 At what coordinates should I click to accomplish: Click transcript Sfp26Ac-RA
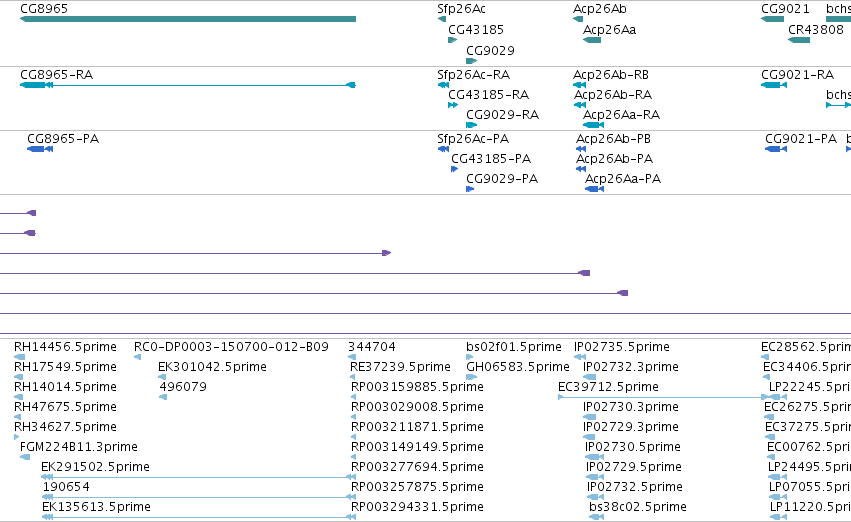pos(443,85)
